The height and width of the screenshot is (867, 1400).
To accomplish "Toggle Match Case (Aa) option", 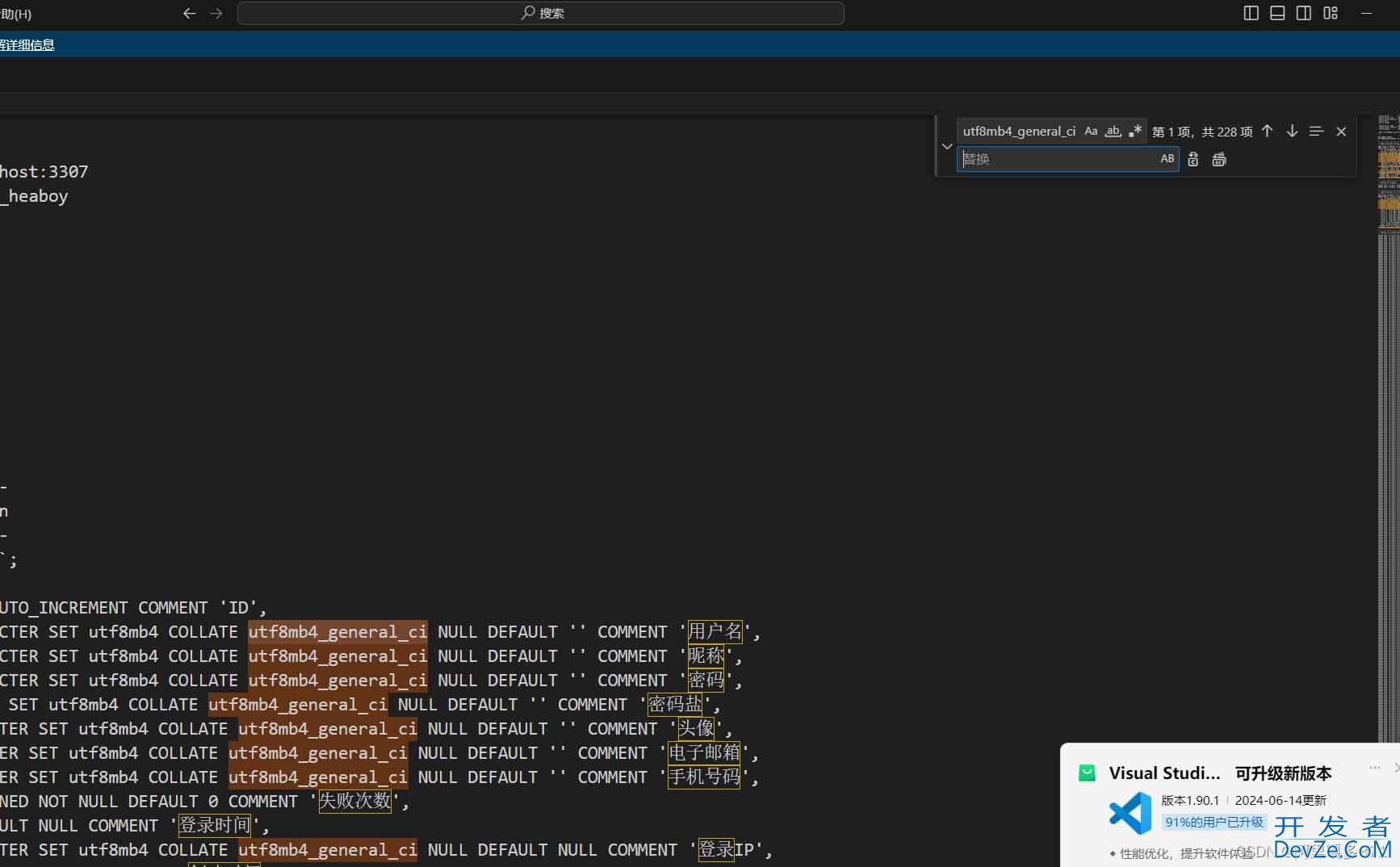I will pos(1091,131).
